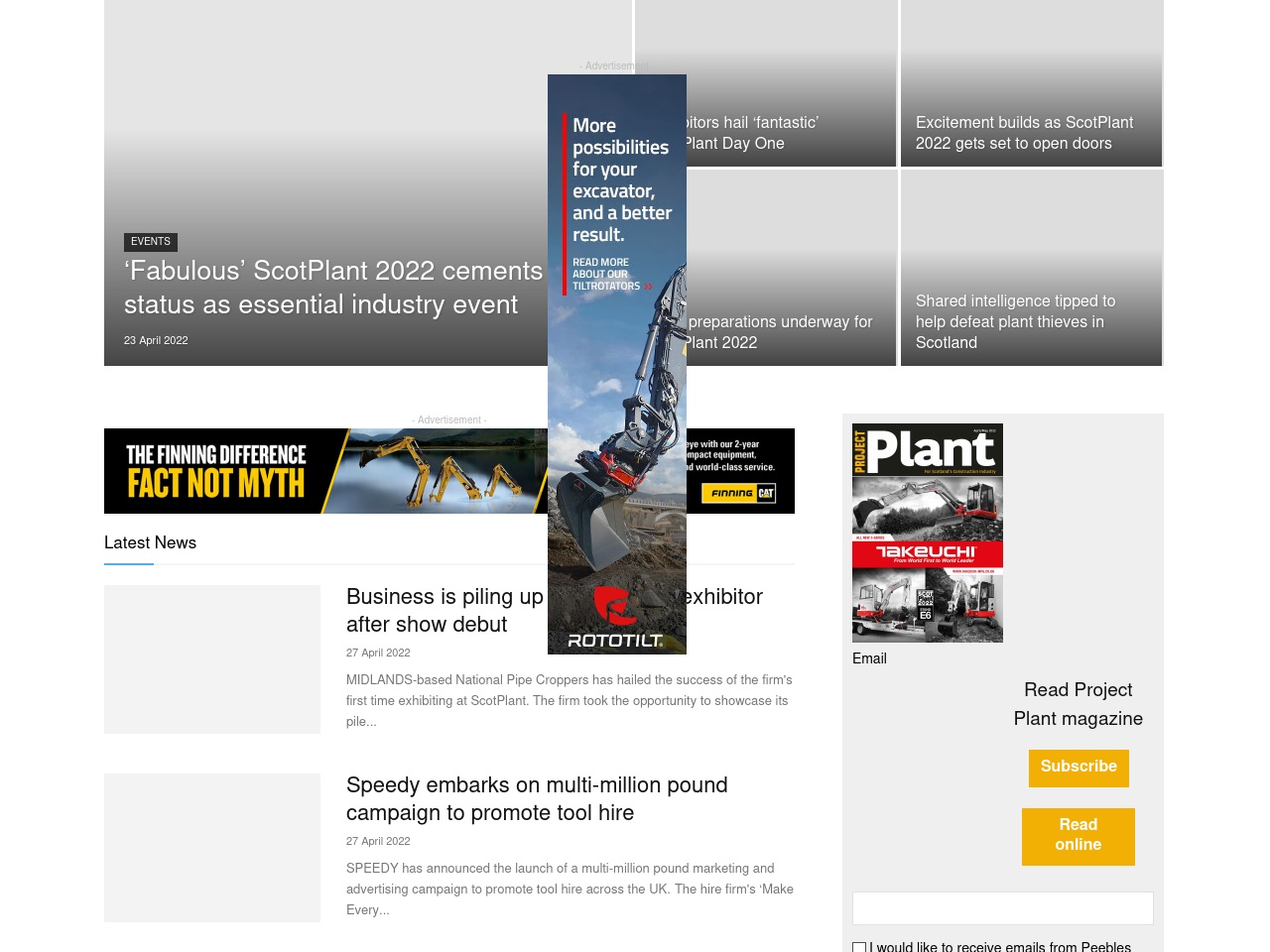Read 'Speedy embarks on multi-million pound campaign' article
The width and height of the screenshot is (1270, 952).
pyautogui.click(x=537, y=799)
